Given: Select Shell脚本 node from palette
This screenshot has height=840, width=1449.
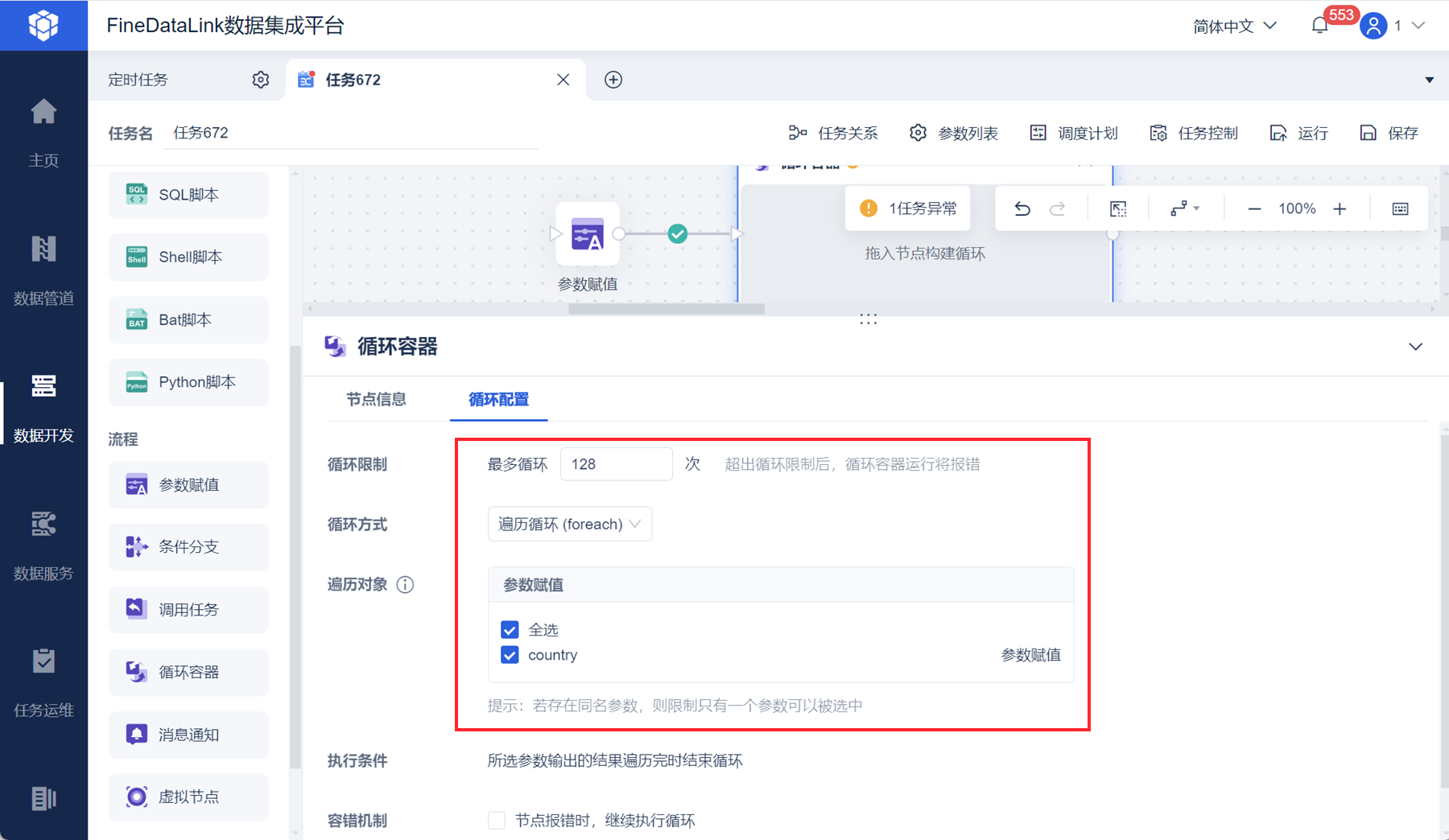Looking at the screenshot, I should (x=188, y=257).
